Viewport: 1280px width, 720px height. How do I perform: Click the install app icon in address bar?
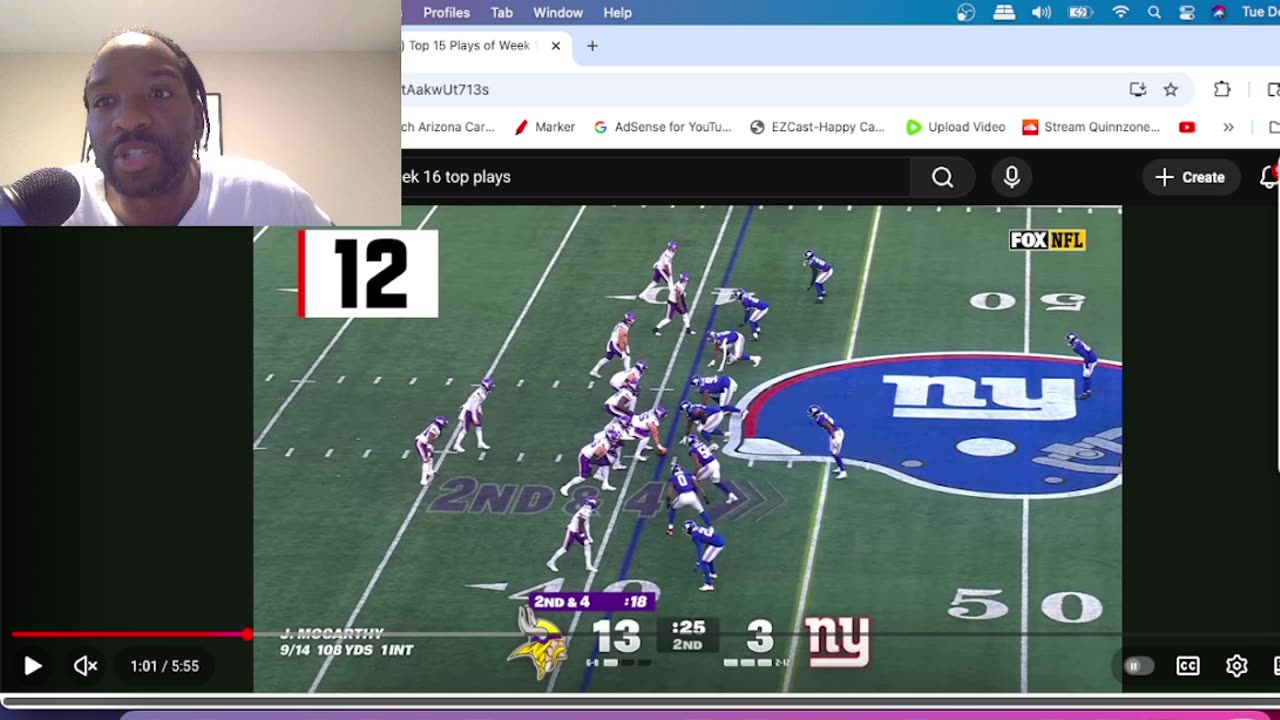click(x=1138, y=89)
